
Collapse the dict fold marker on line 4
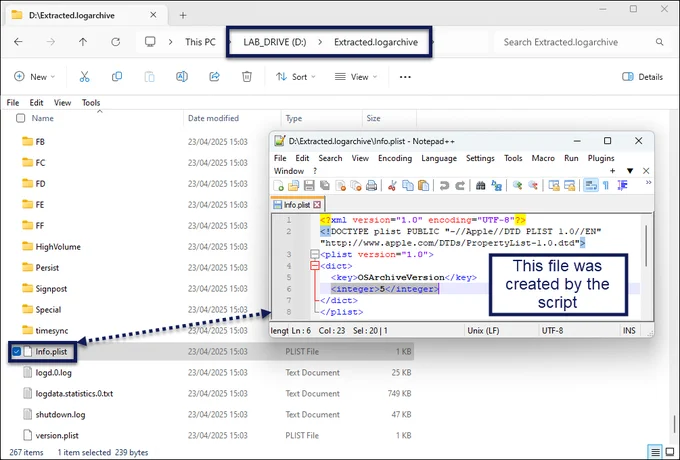click(315, 266)
